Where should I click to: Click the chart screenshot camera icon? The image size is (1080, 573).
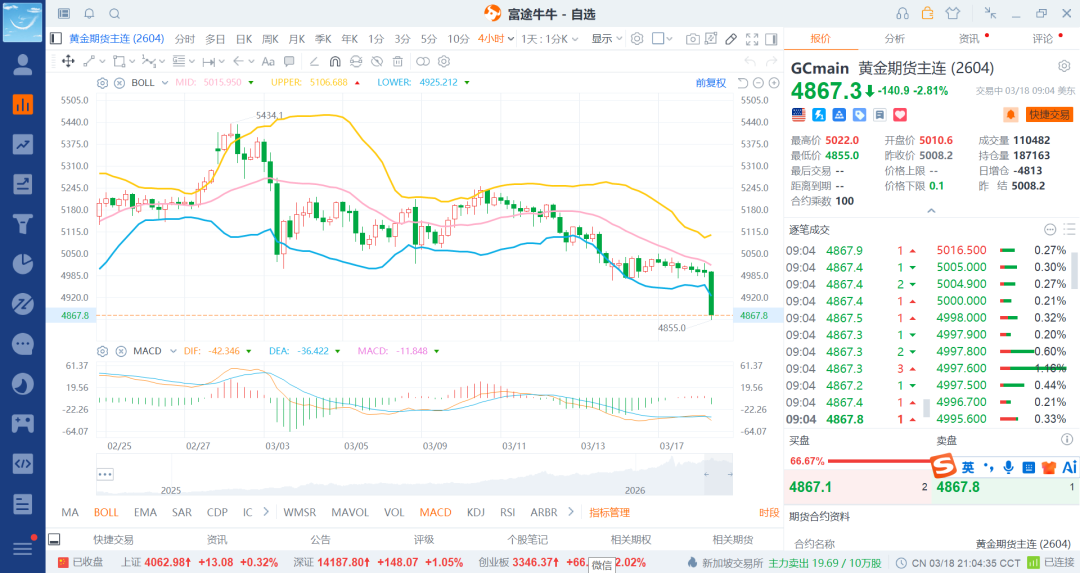(693, 39)
